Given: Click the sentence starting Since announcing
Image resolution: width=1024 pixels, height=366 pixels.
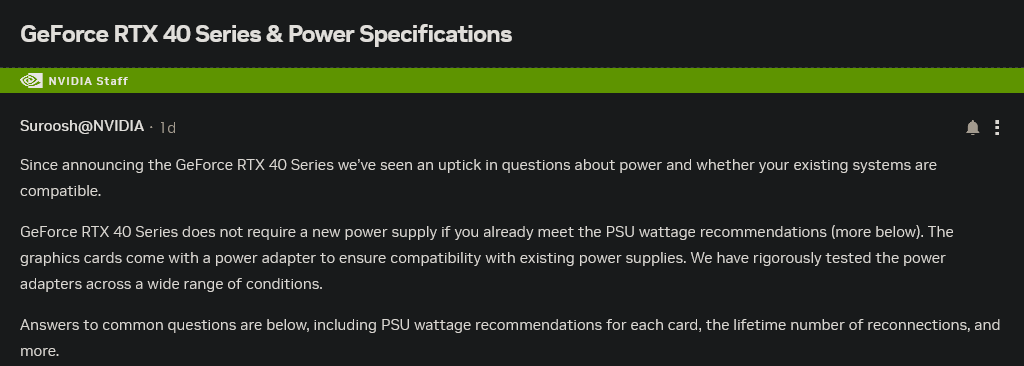Looking at the screenshot, I should point(478,178).
